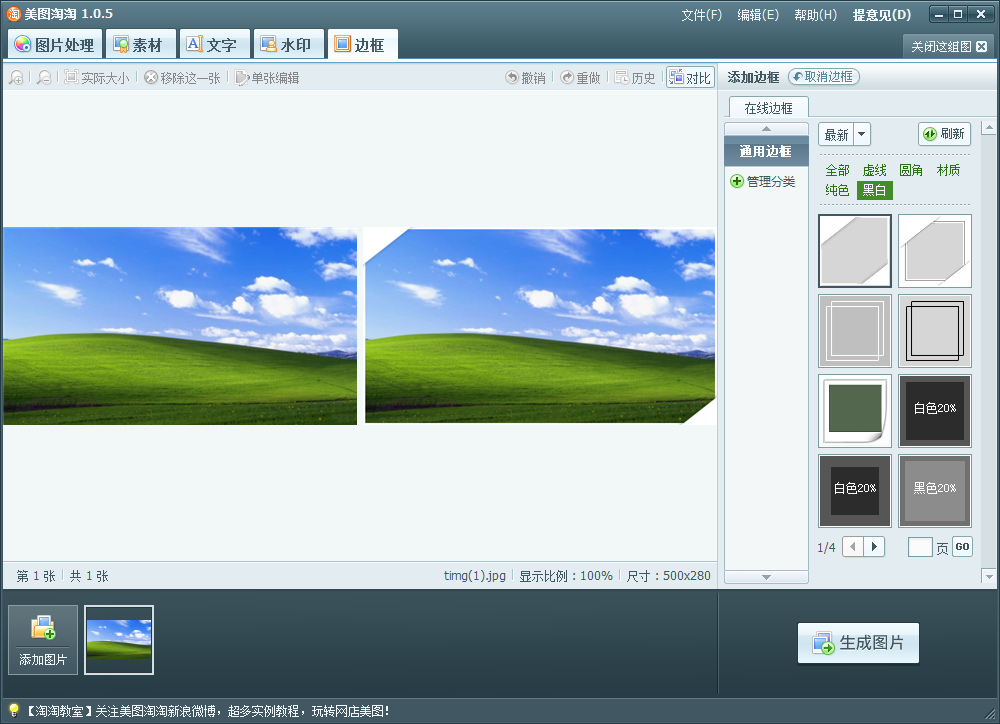Viewport: 1000px width, 724px height.
Task: Click the original image preview
Action: (x=180, y=326)
